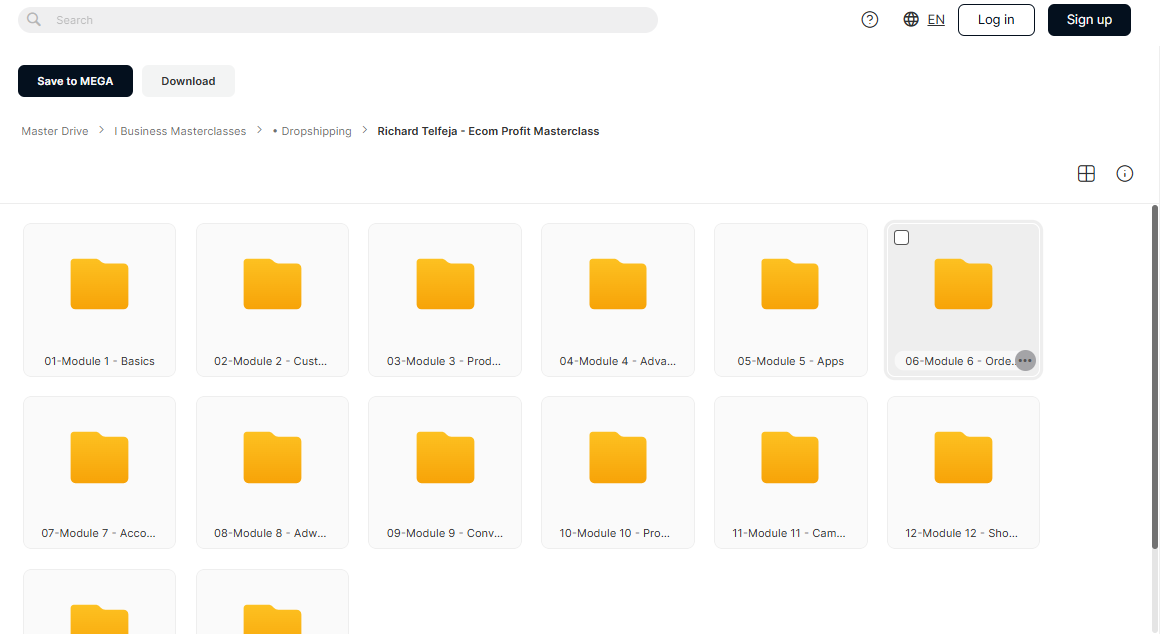Screen dimensions: 1160x634
Task: Go to Master Drive breadcrumb
Action: click(55, 131)
